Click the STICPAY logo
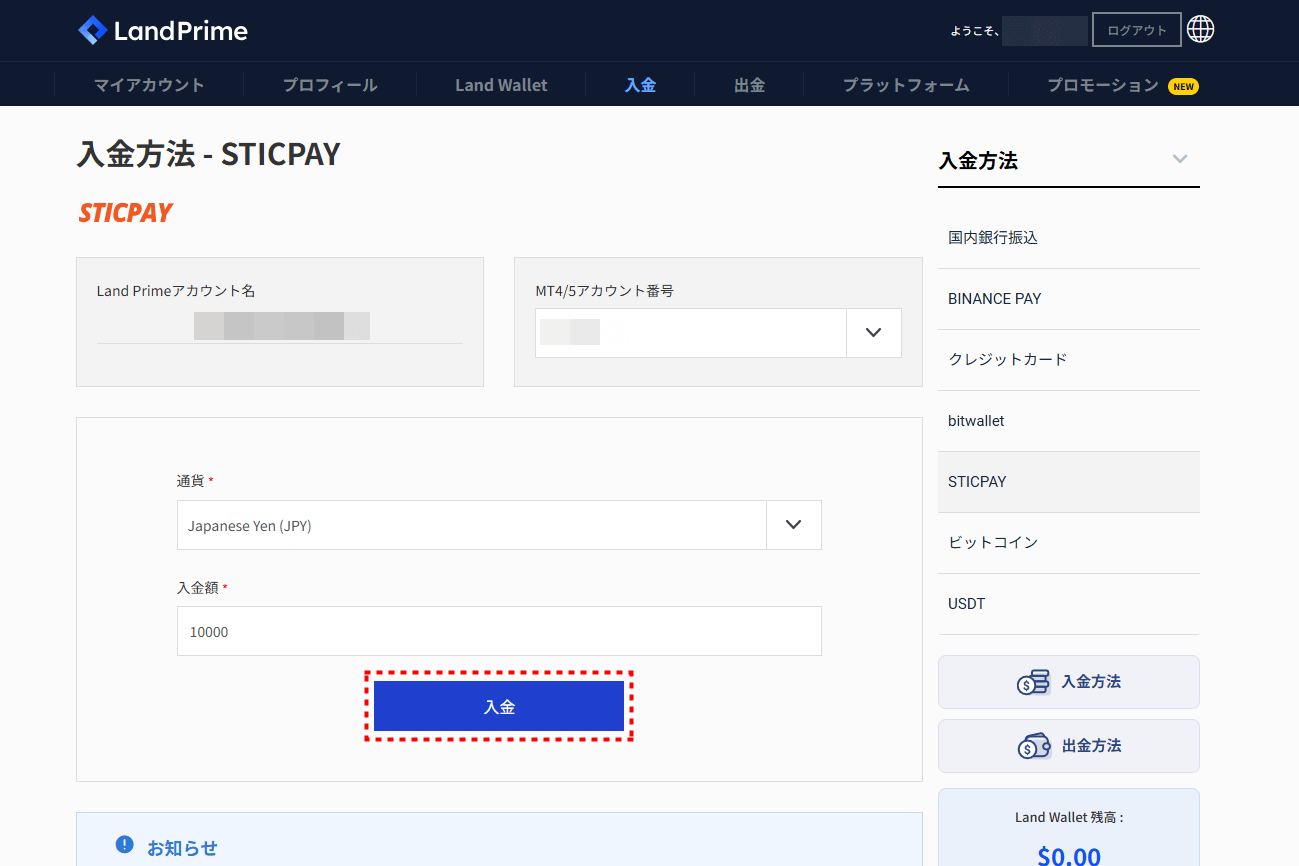 coord(126,212)
